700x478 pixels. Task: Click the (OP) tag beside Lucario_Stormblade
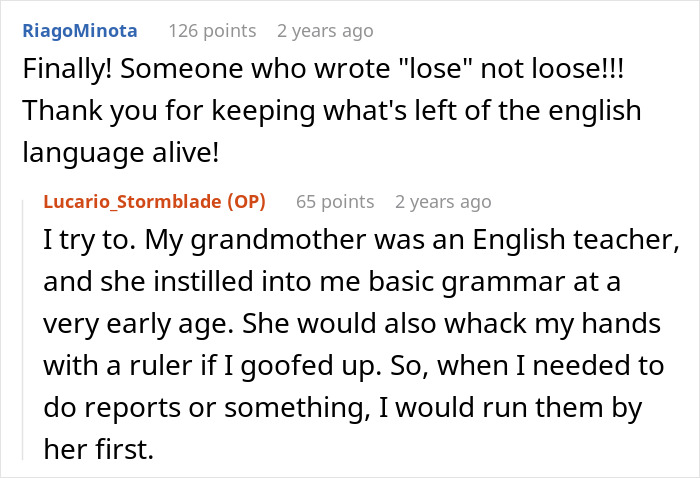(x=246, y=202)
